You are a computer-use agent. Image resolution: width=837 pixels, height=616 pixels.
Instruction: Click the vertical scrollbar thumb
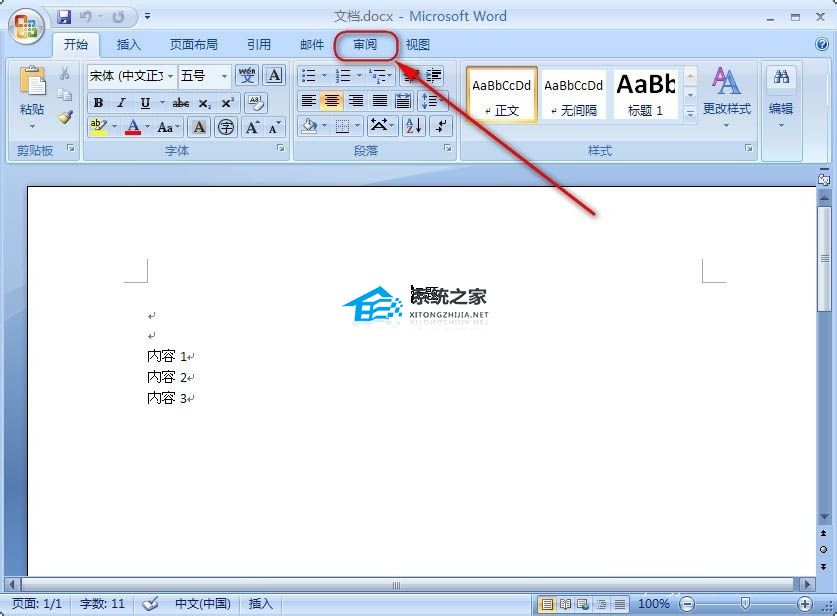824,258
